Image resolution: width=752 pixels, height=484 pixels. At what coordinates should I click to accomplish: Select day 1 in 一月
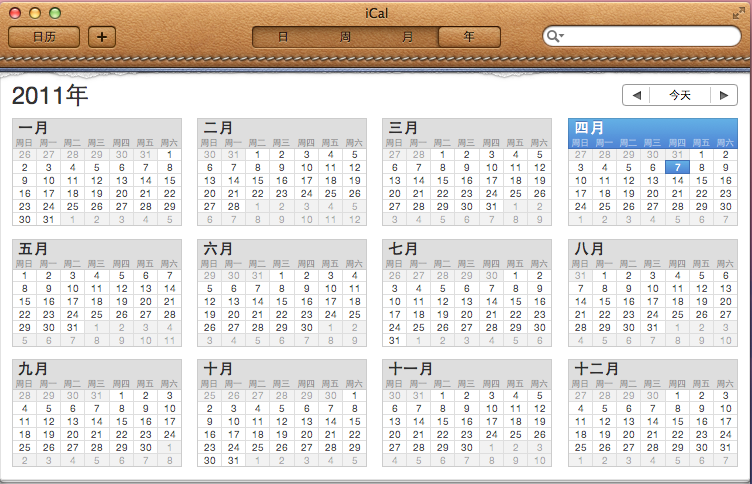(x=169, y=154)
